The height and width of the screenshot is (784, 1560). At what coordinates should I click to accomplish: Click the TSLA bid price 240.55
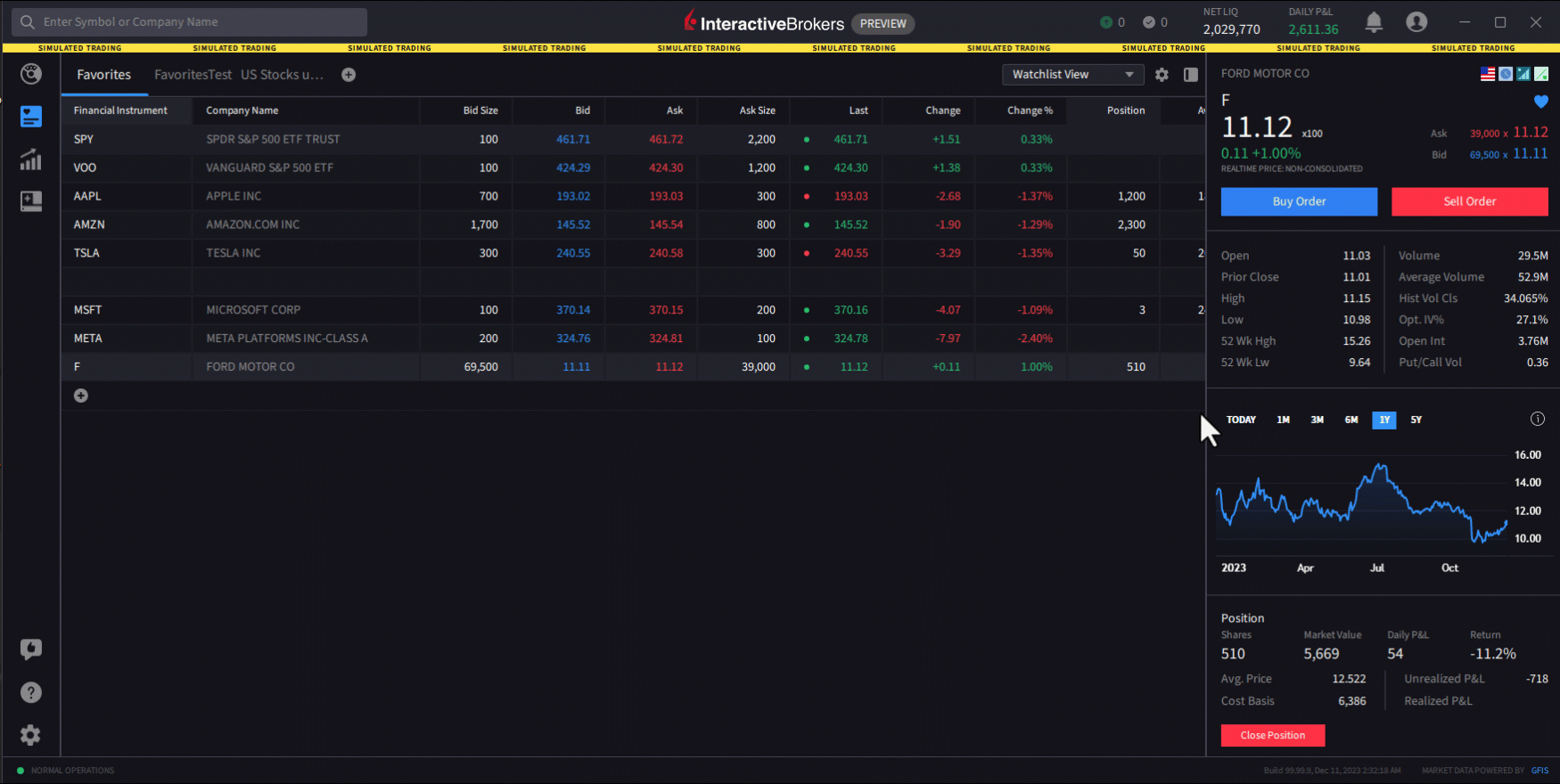pos(573,253)
